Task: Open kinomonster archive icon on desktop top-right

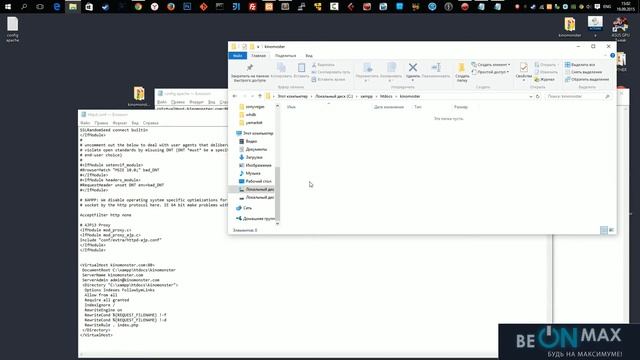Action: (x=570, y=27)
